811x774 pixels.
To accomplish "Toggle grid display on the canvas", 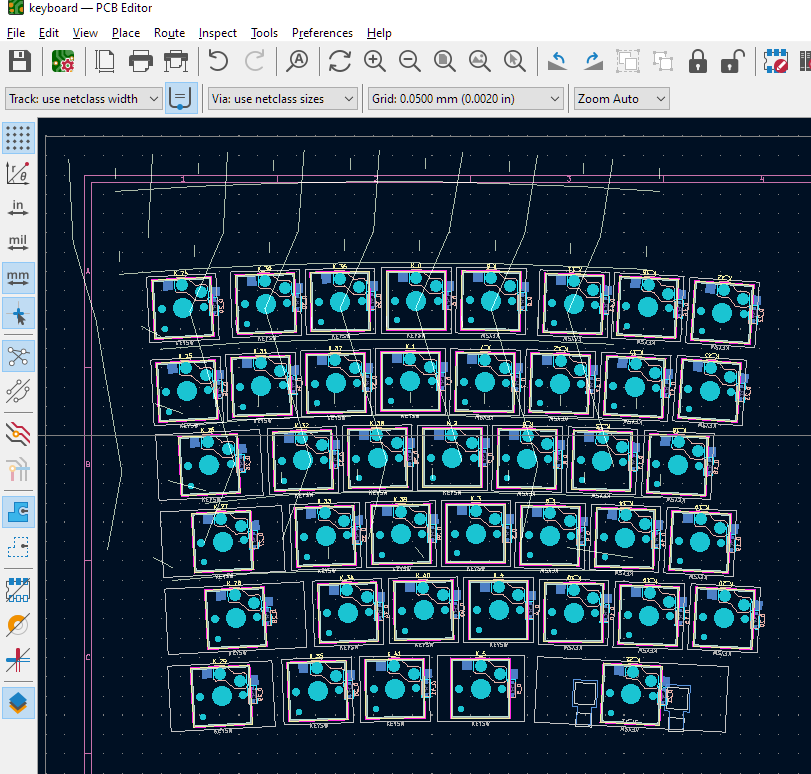I will (19, 138).
